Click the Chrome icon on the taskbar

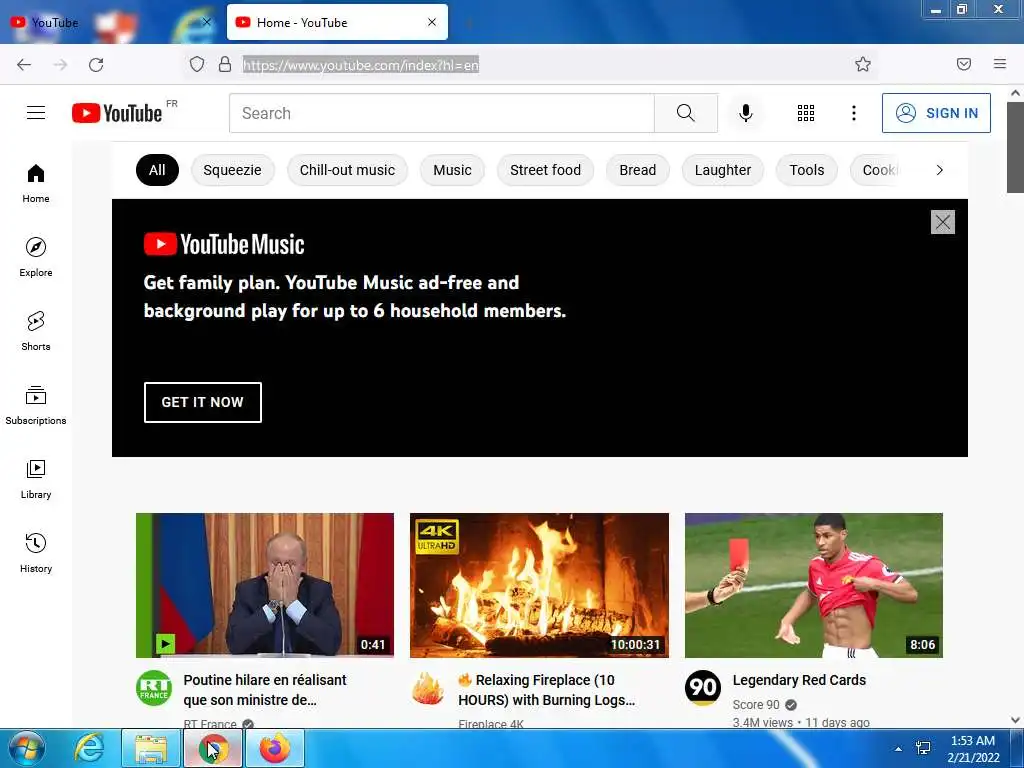213,748
